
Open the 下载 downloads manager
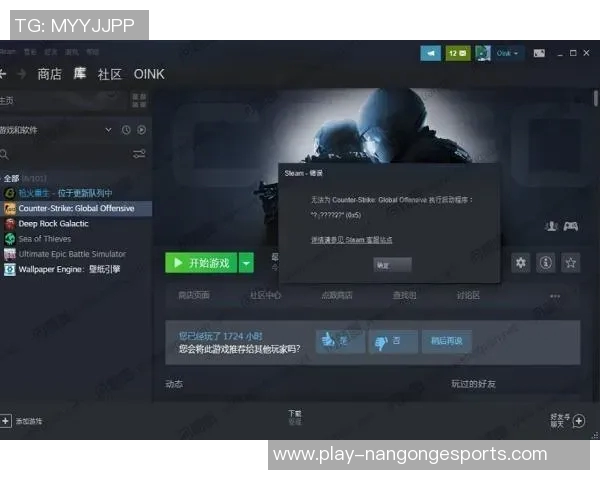click(x=295, y=417)
